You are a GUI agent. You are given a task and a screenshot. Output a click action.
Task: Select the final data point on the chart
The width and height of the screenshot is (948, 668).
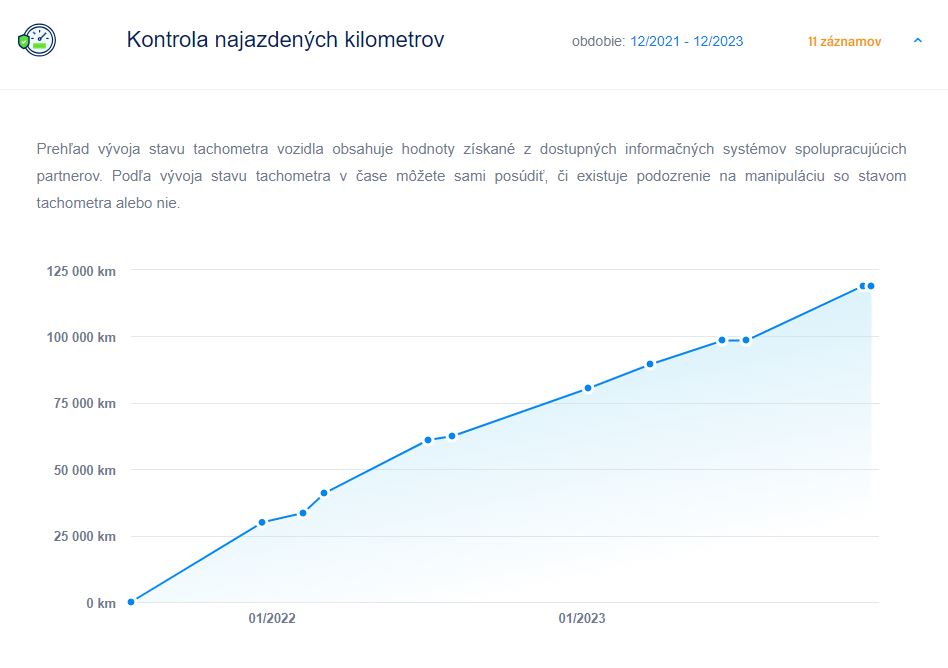[x=871, y=286]
